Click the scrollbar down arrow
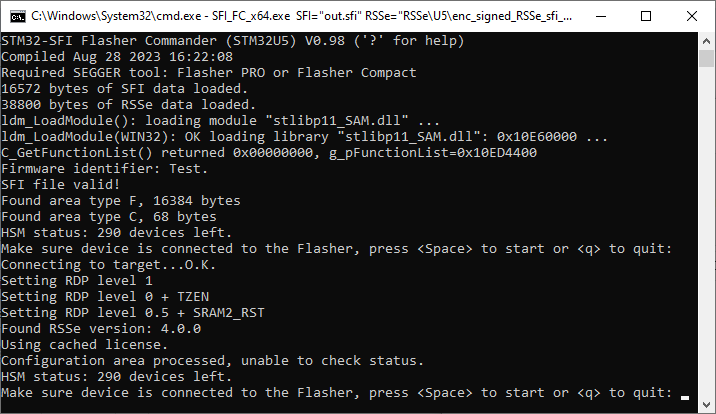This screenshot has height=414, width=716. [x=706, y=404]
